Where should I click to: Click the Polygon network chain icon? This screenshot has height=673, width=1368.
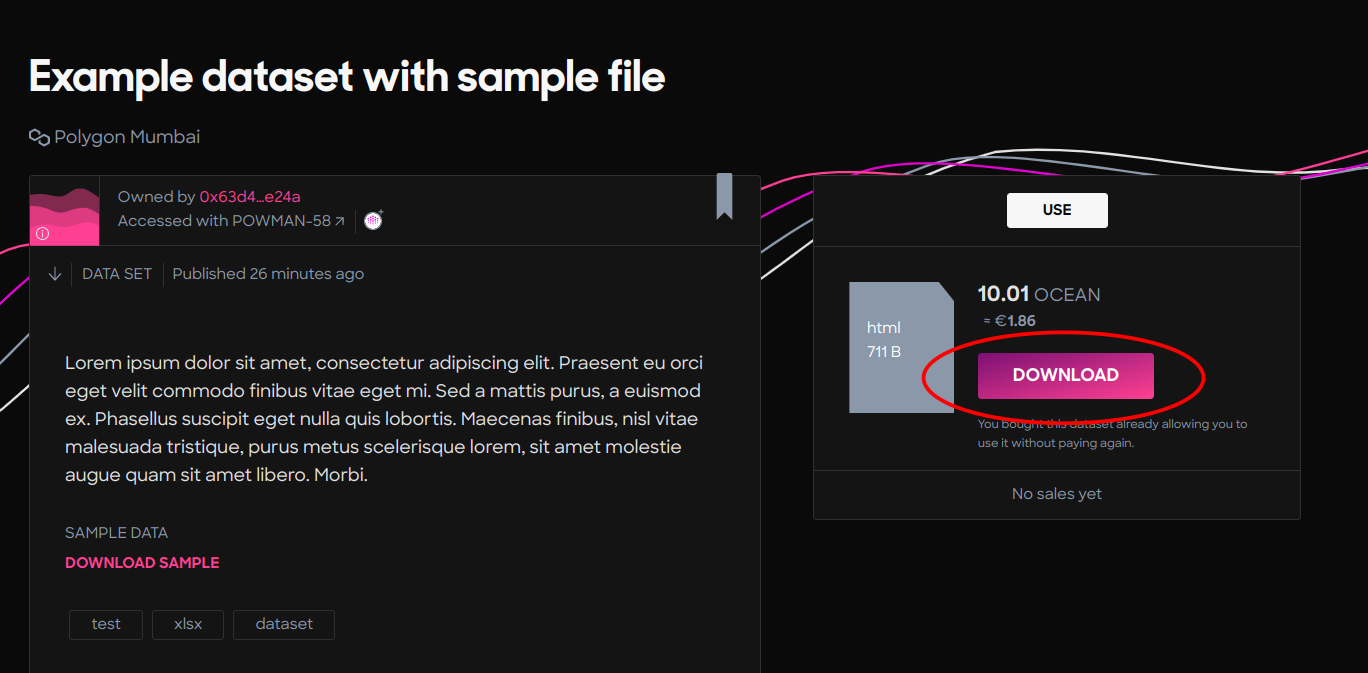39,137
